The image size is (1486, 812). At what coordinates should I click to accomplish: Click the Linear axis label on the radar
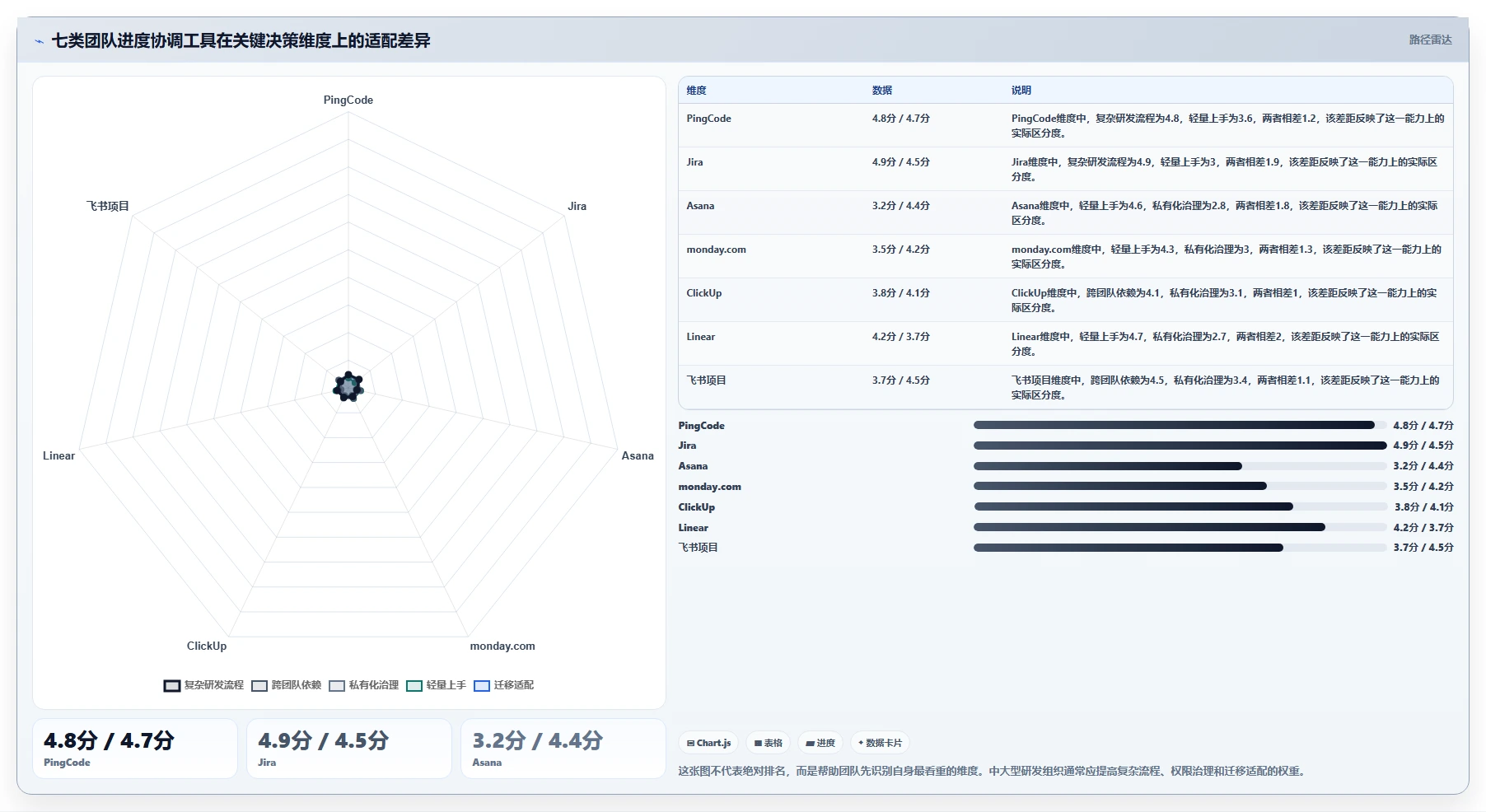(58, 455)
